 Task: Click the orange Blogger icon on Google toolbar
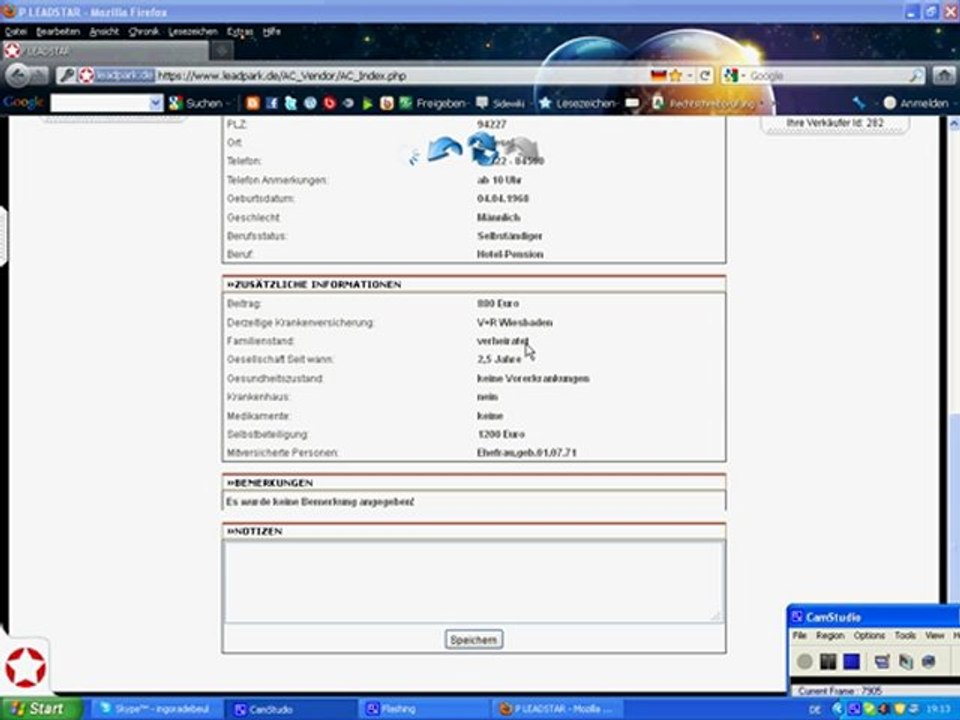[x=252, y=103]
